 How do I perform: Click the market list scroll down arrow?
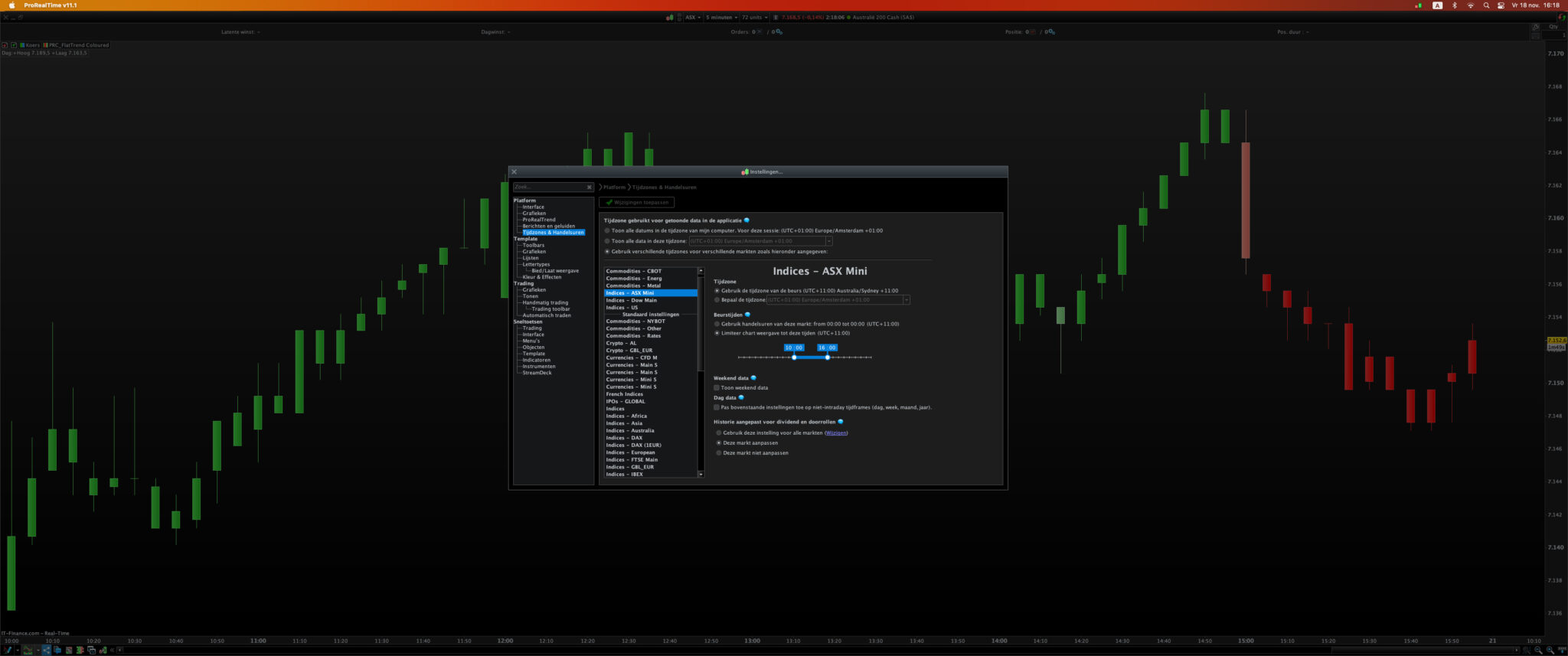[701, 475]
